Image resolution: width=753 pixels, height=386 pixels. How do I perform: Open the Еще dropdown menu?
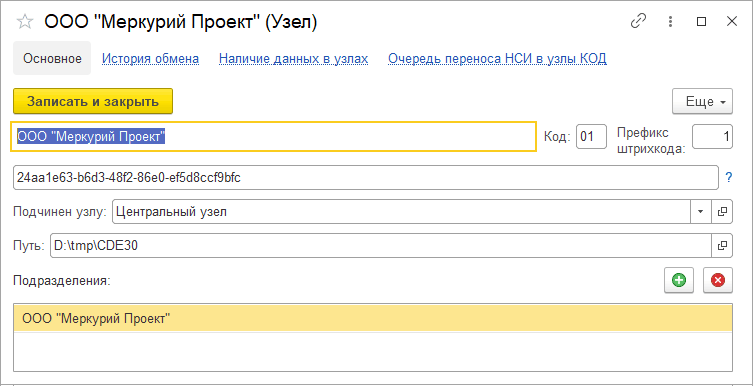(702, 101)
